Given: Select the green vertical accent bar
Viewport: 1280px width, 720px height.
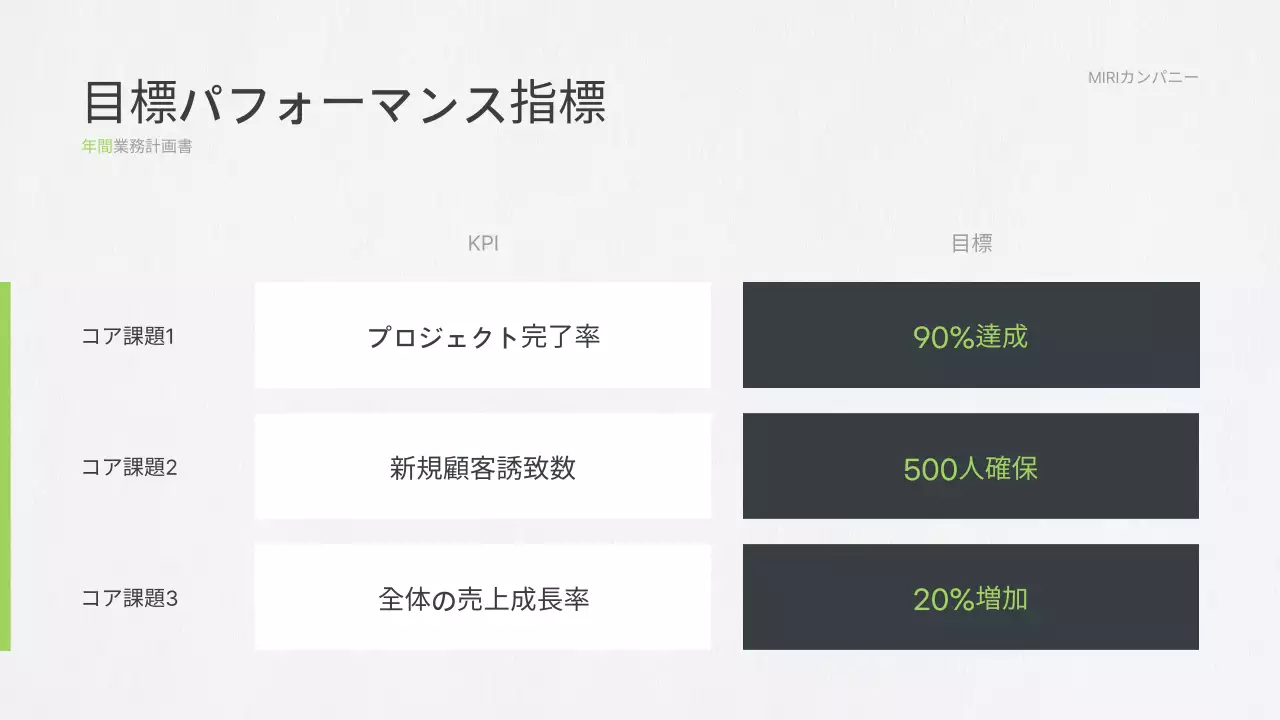Looking at the screenshot, I should click(5, 466).
